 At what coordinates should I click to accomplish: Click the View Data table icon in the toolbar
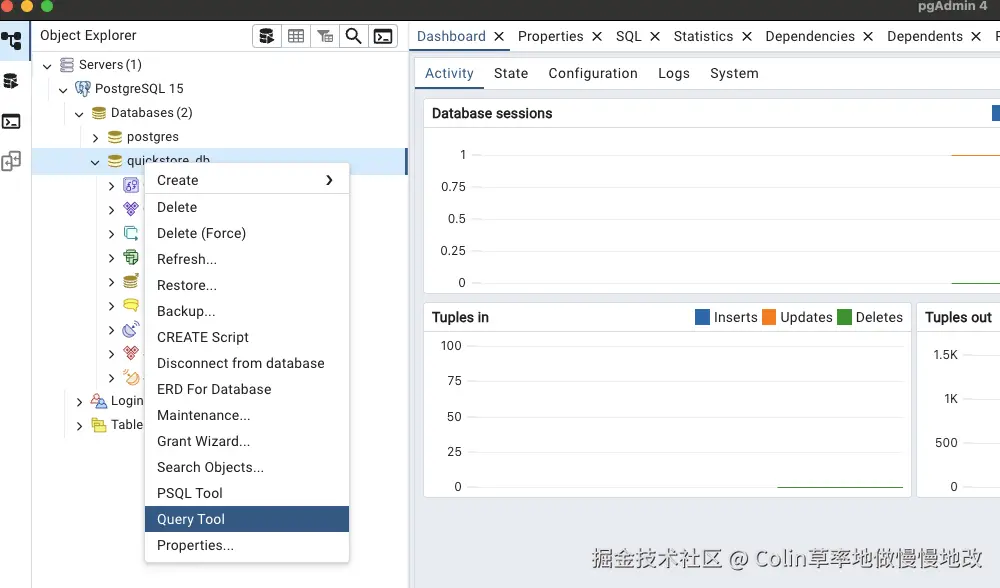[x=296, y=36]
